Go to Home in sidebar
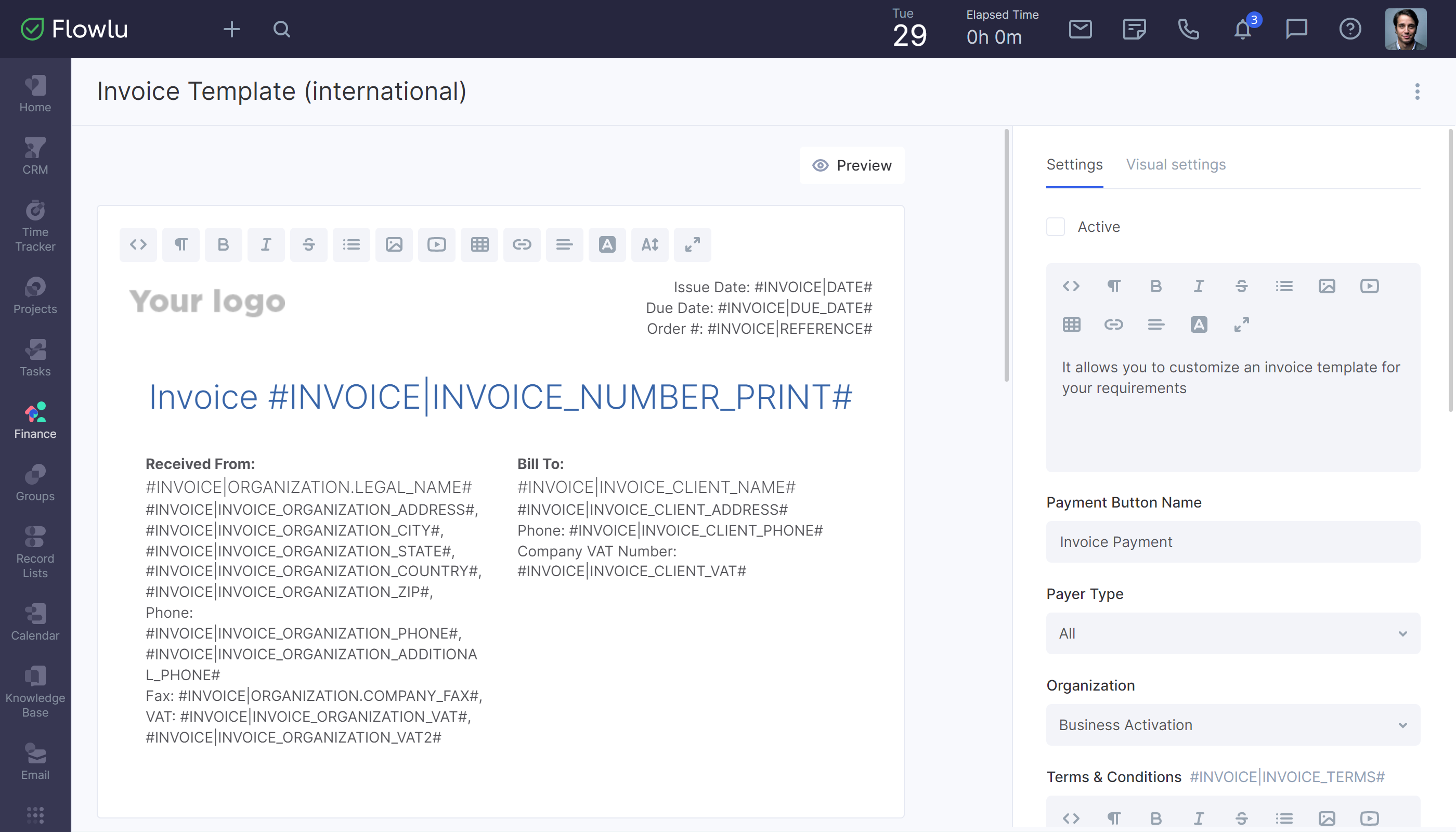This screenshot has height=832, width=1456. [35, 94]
